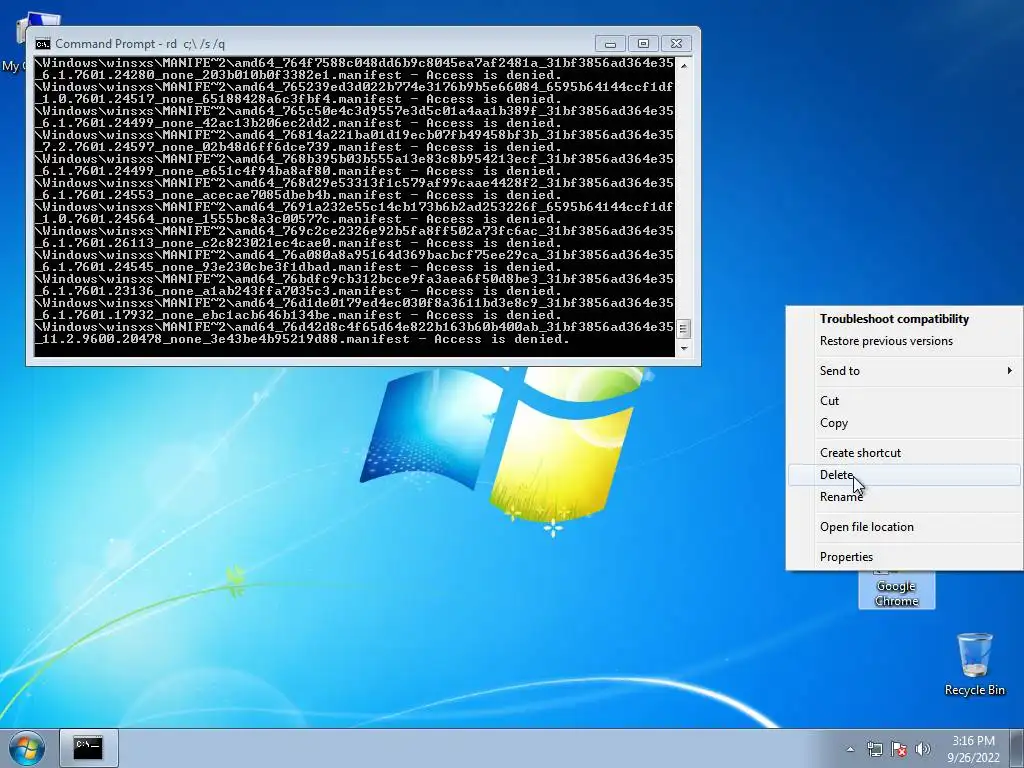1024x768 pixels.
Task: Select the Recycle Bin desktop icon
Action: pos(974,664)
